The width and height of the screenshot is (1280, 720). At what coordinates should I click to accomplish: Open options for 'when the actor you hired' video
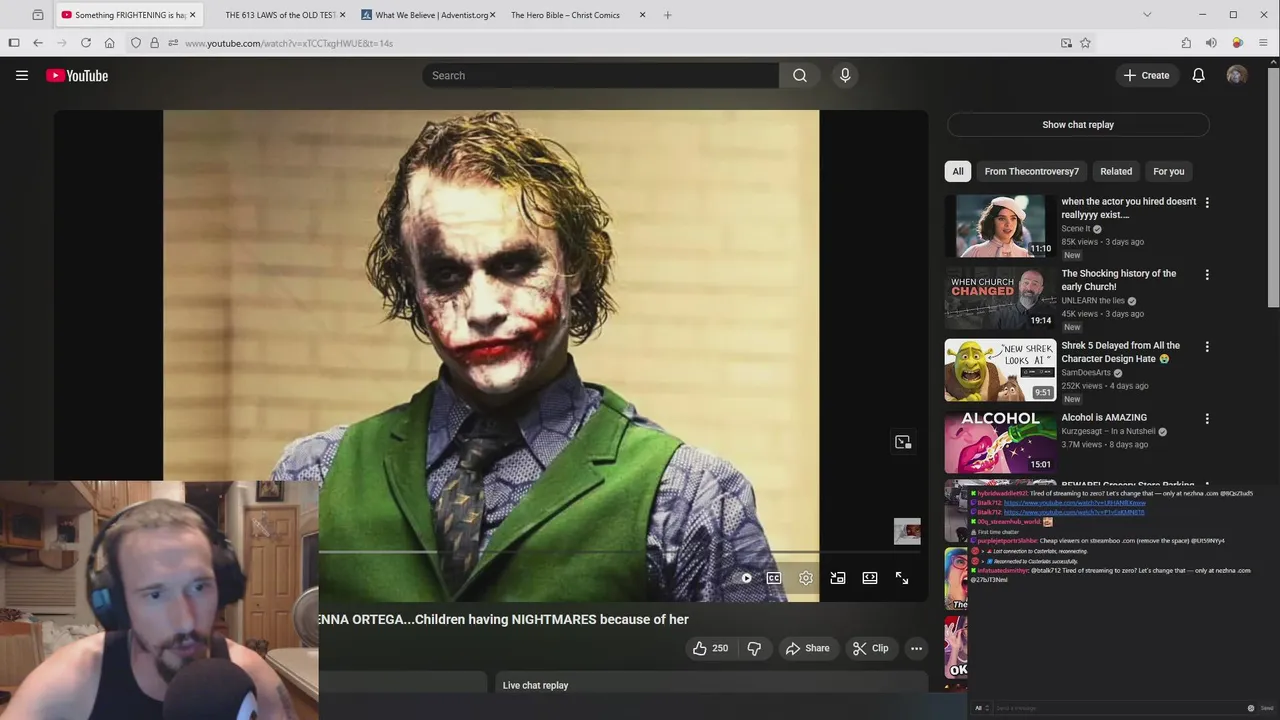pos(1207,202)
